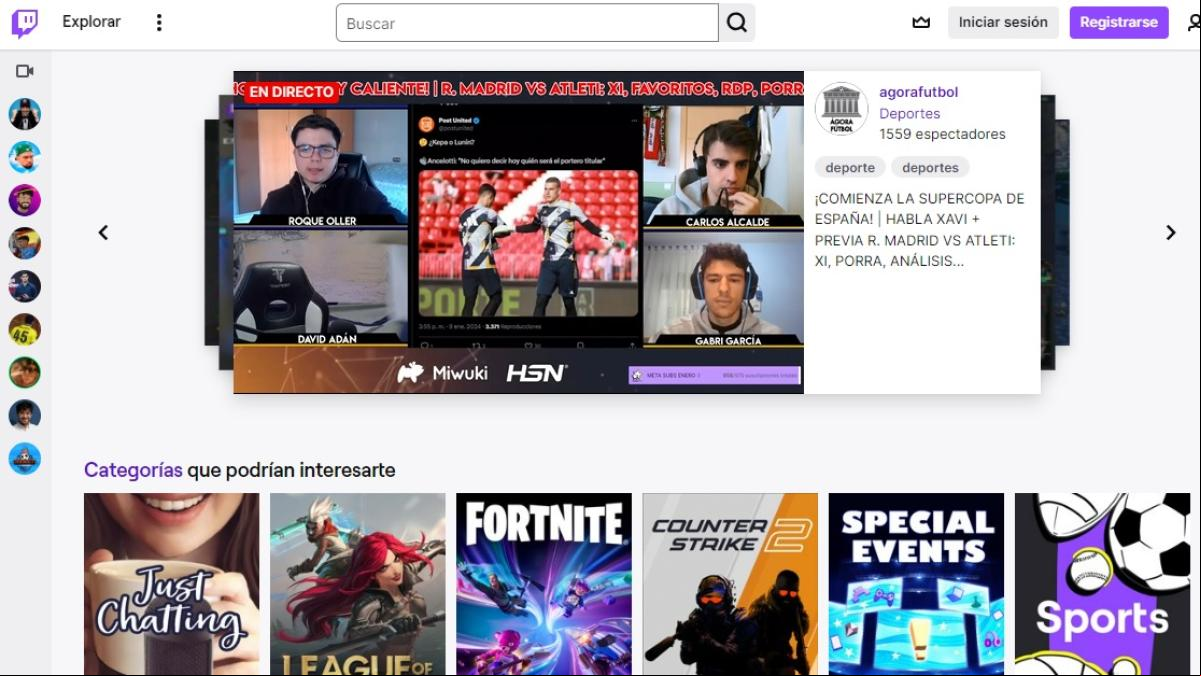Open the Special Events category
The image size is (1201, 676).
click(x=915, y=584)
